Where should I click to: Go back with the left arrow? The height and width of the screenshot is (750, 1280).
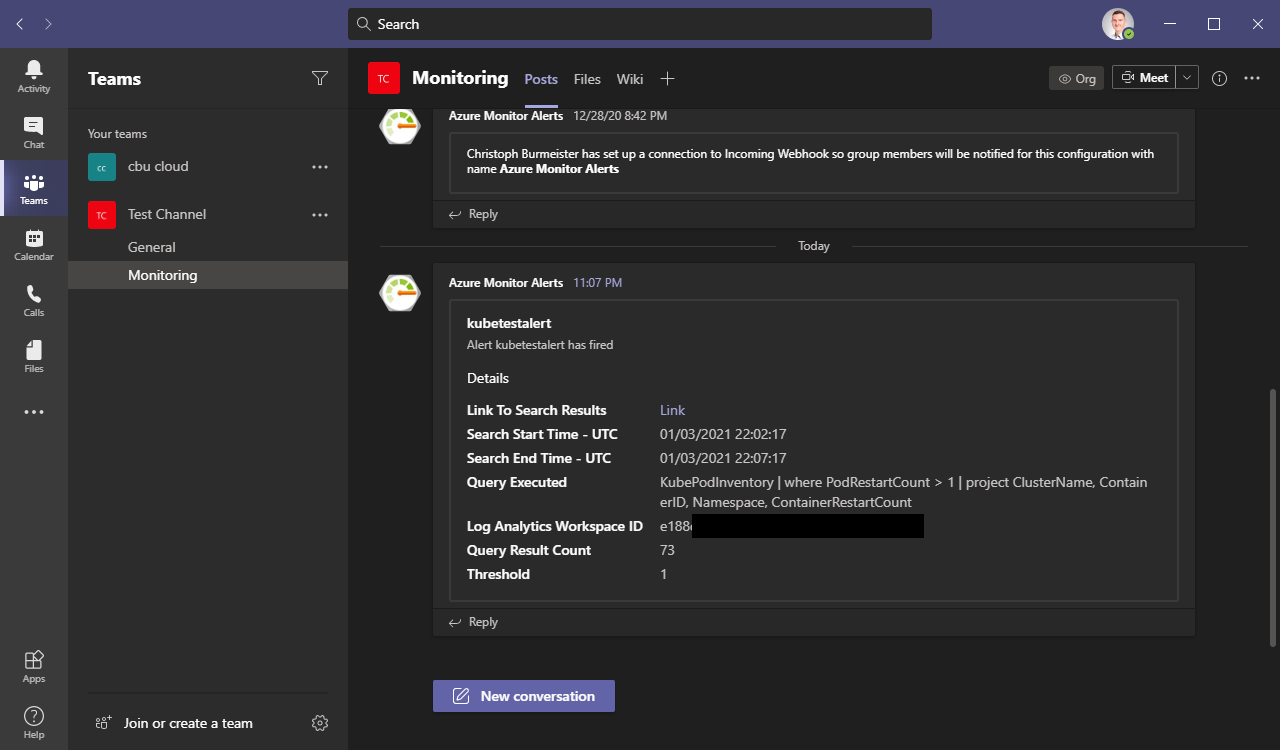(x=20, y=24)
